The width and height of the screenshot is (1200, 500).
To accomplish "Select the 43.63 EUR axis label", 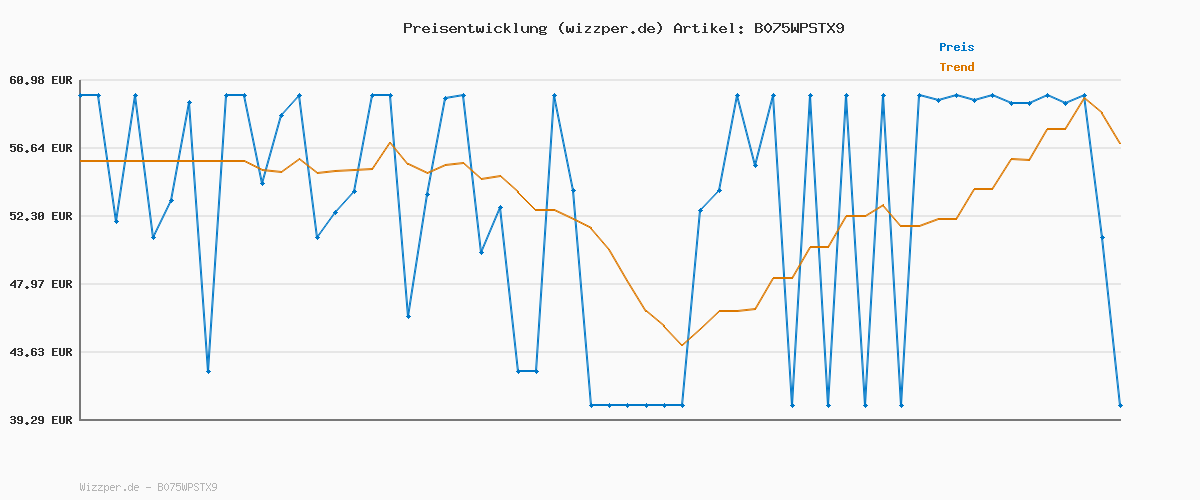I will [x=41, y=352].
